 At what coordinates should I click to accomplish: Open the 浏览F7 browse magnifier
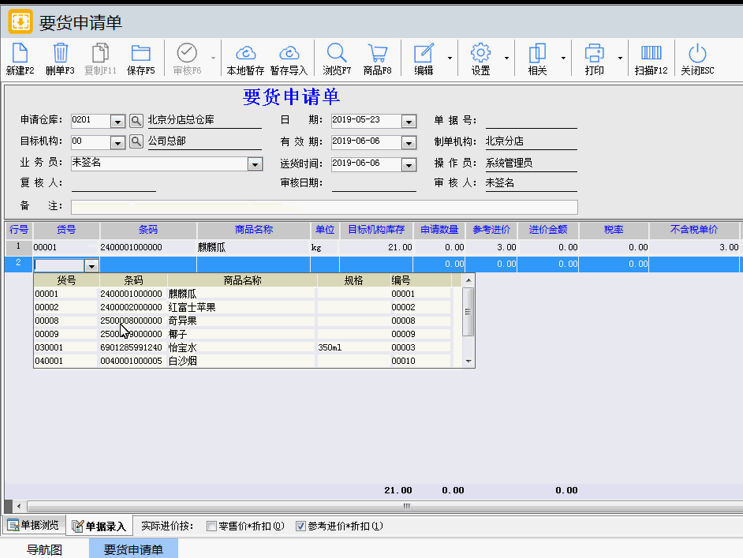click(337, 56)
